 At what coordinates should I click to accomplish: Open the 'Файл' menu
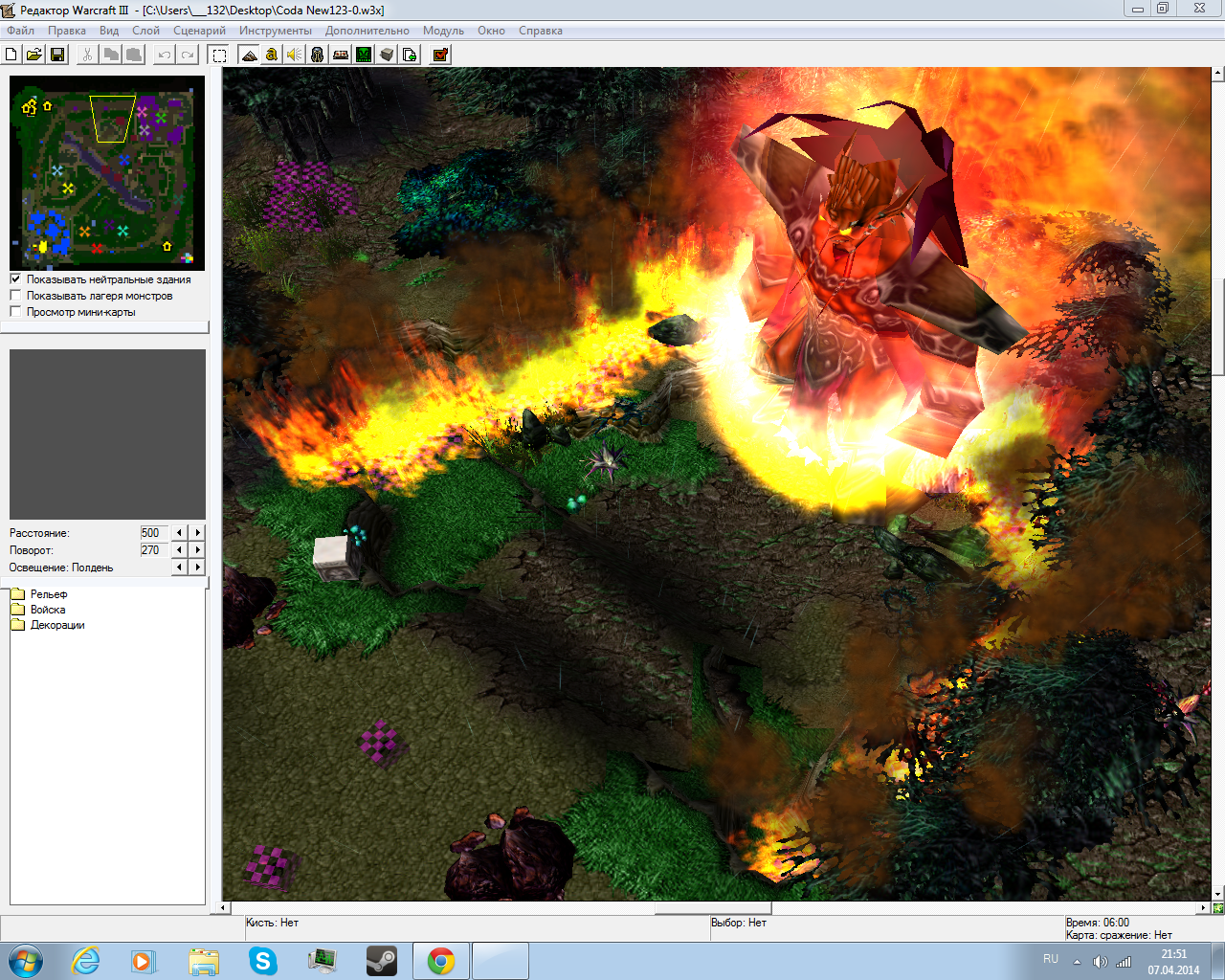pos(20,31)
